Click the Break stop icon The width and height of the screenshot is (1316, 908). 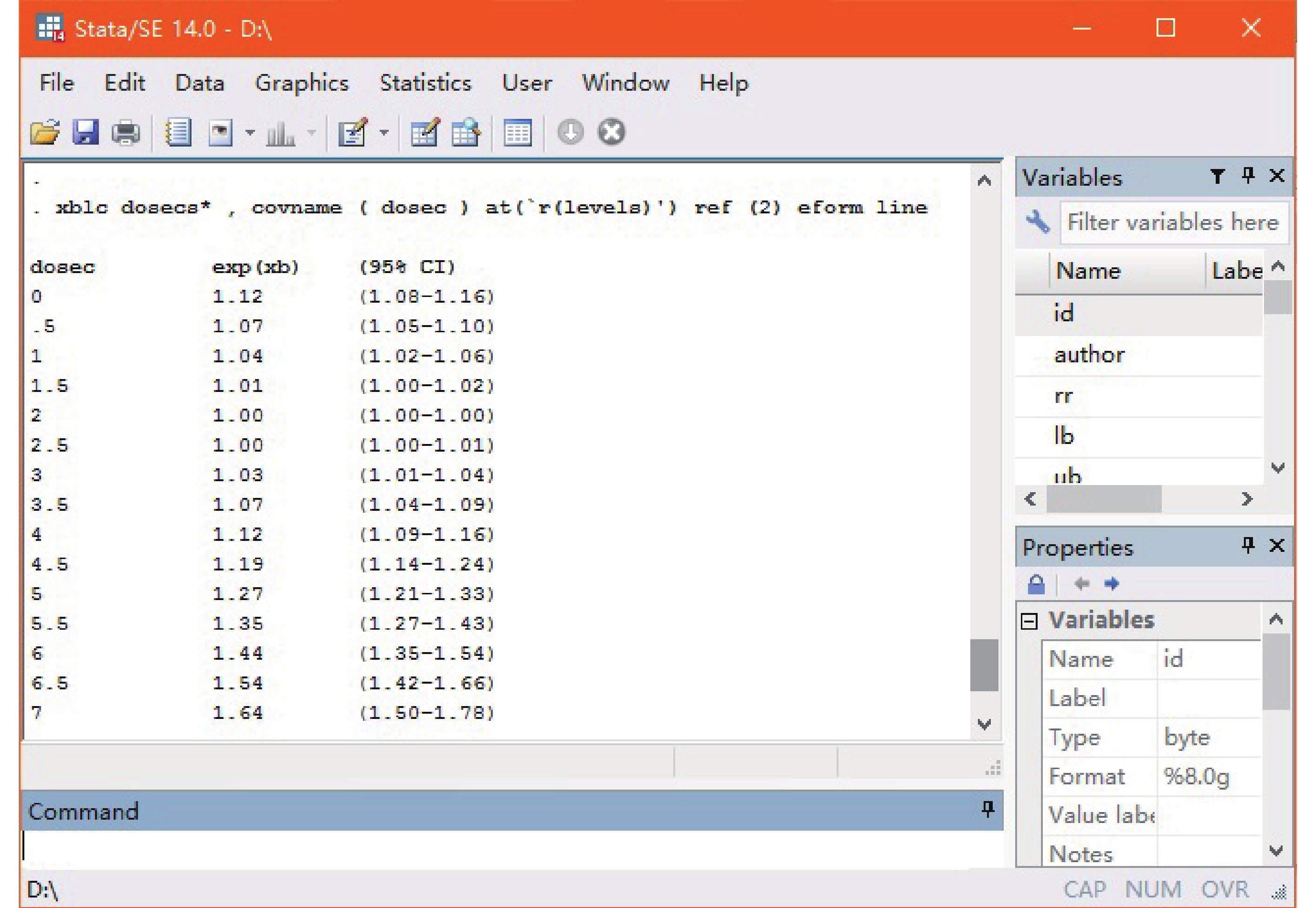[612, 132]
